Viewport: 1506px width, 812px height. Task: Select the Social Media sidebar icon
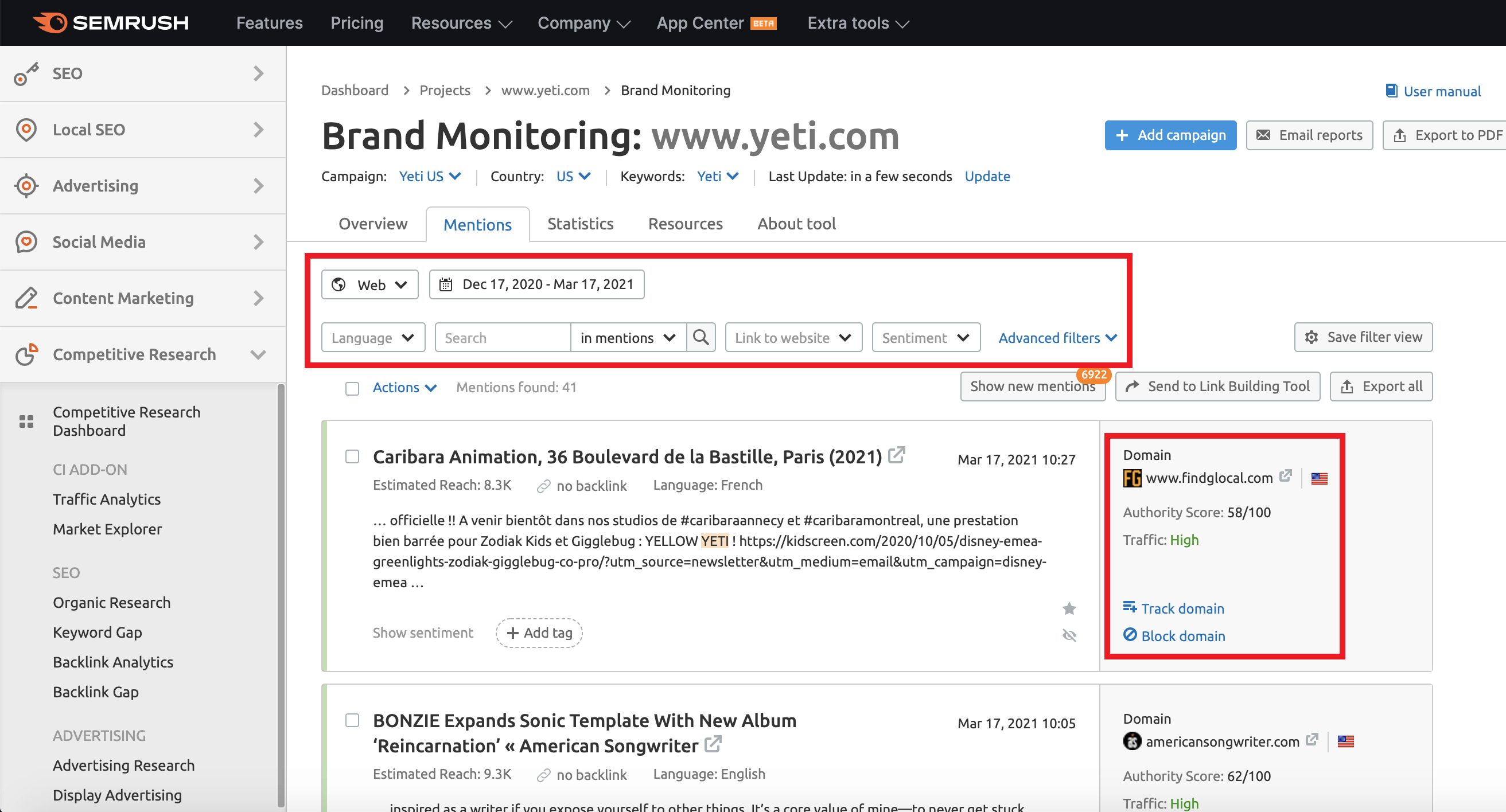click(26, 241)
